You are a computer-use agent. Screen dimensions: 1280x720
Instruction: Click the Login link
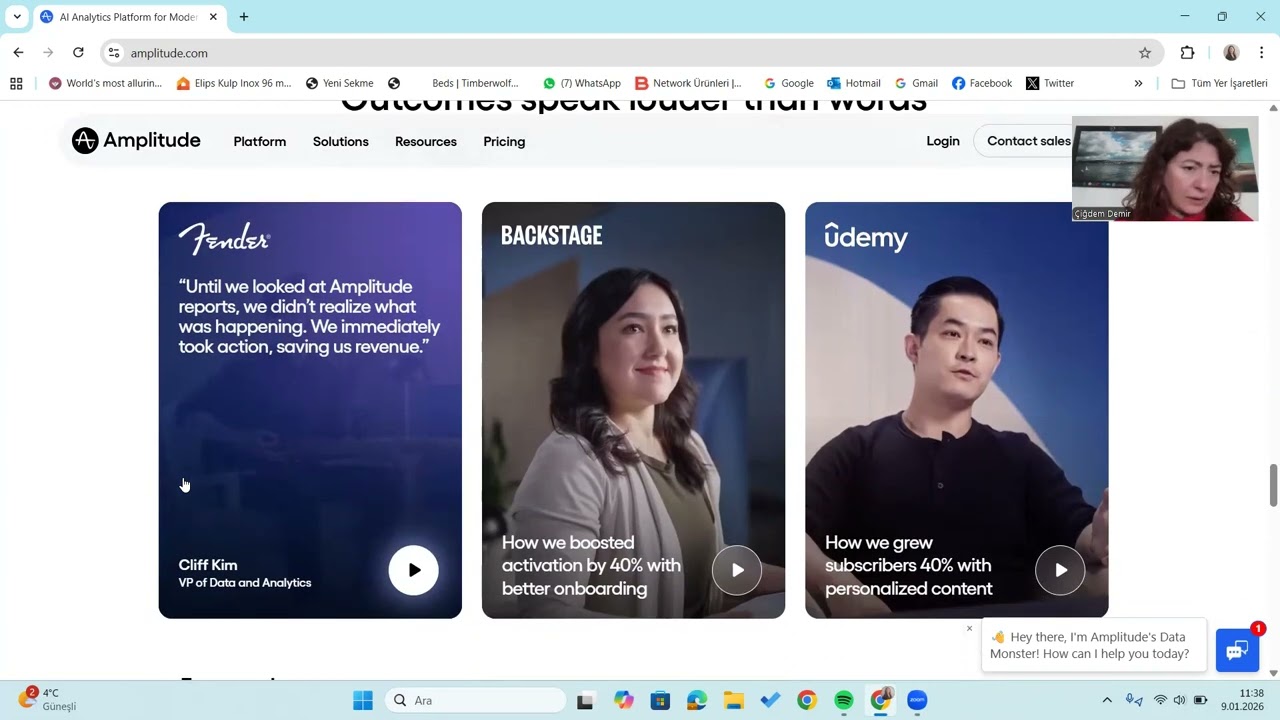943,141
